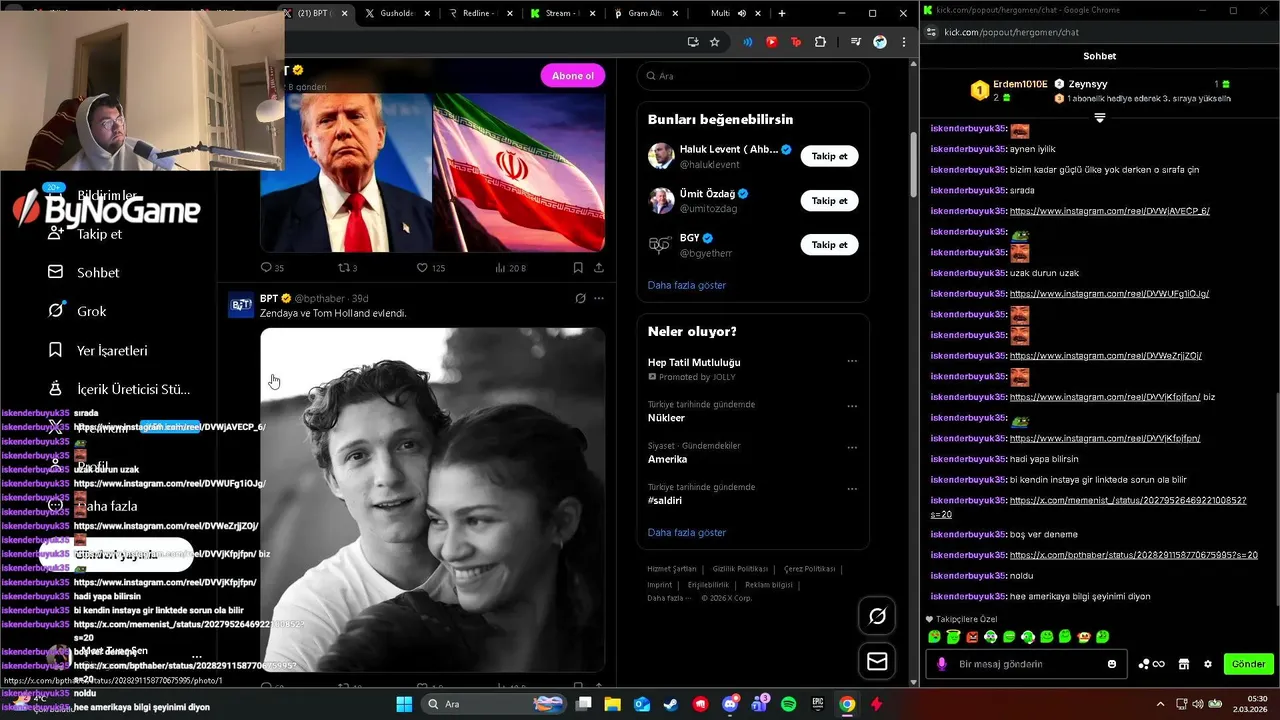Open the Windows Start menu

(x=404, y=704)
